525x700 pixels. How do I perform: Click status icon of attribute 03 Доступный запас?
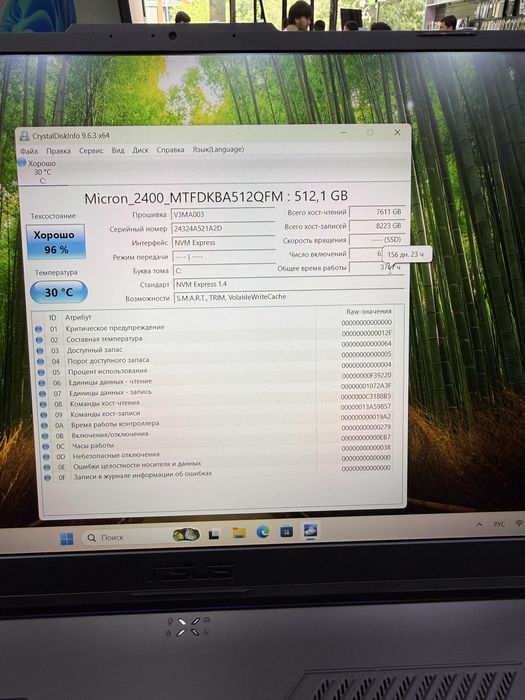click(x=40, y=350)
